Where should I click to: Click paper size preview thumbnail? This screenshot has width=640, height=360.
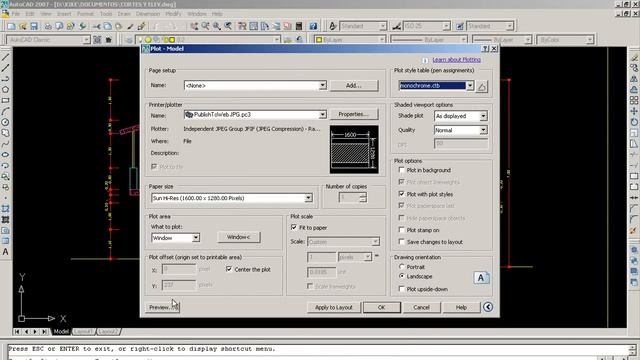point(354,150)
